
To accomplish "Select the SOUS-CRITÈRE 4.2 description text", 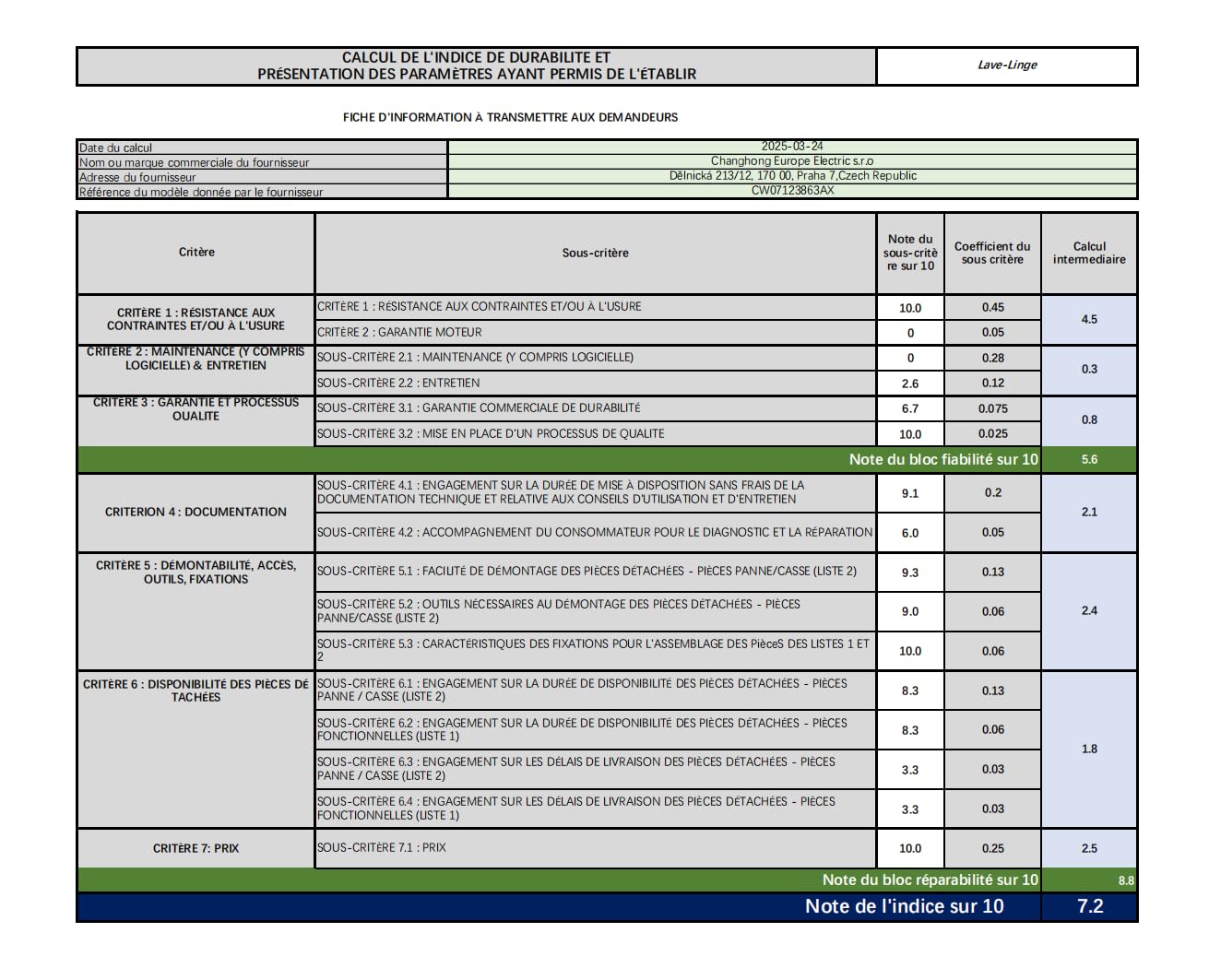I will pyautogui.click(x=595, y=532).
